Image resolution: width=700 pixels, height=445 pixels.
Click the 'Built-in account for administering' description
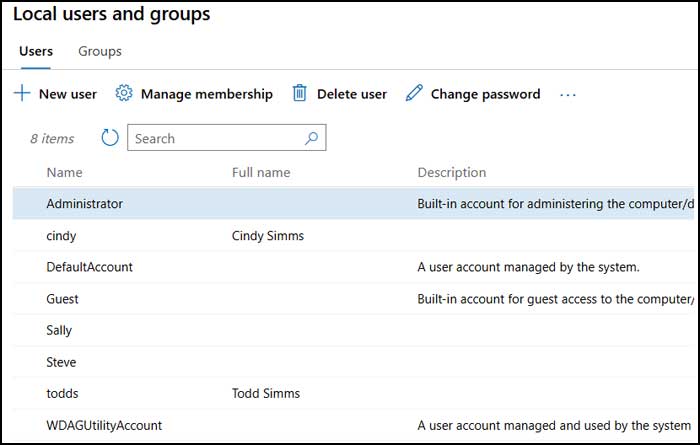point(556,204)
